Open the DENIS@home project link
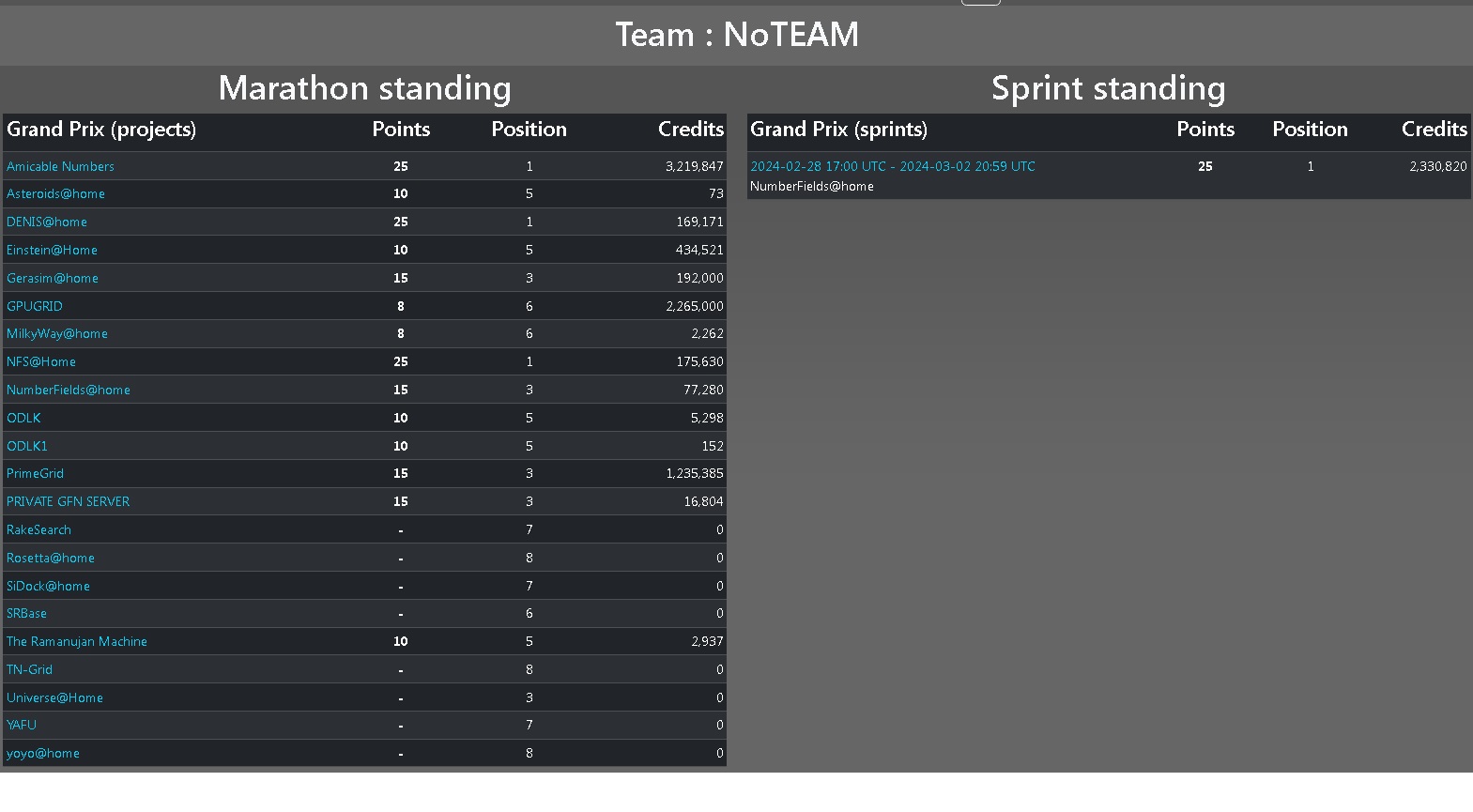The width and height of the screenshot is (1473, 812). pyautogui.click(x=46, y=222)
